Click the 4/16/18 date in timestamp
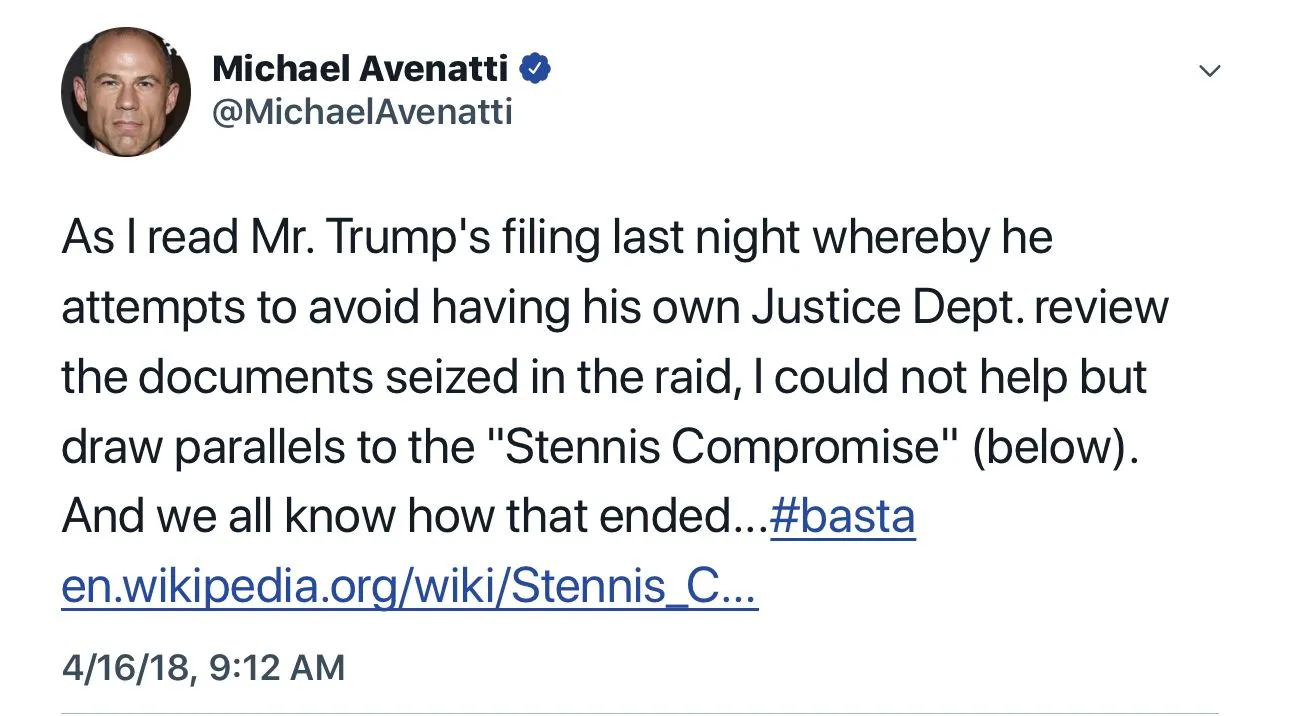The width and height of the screenshot is (1307, 716). 126,667
